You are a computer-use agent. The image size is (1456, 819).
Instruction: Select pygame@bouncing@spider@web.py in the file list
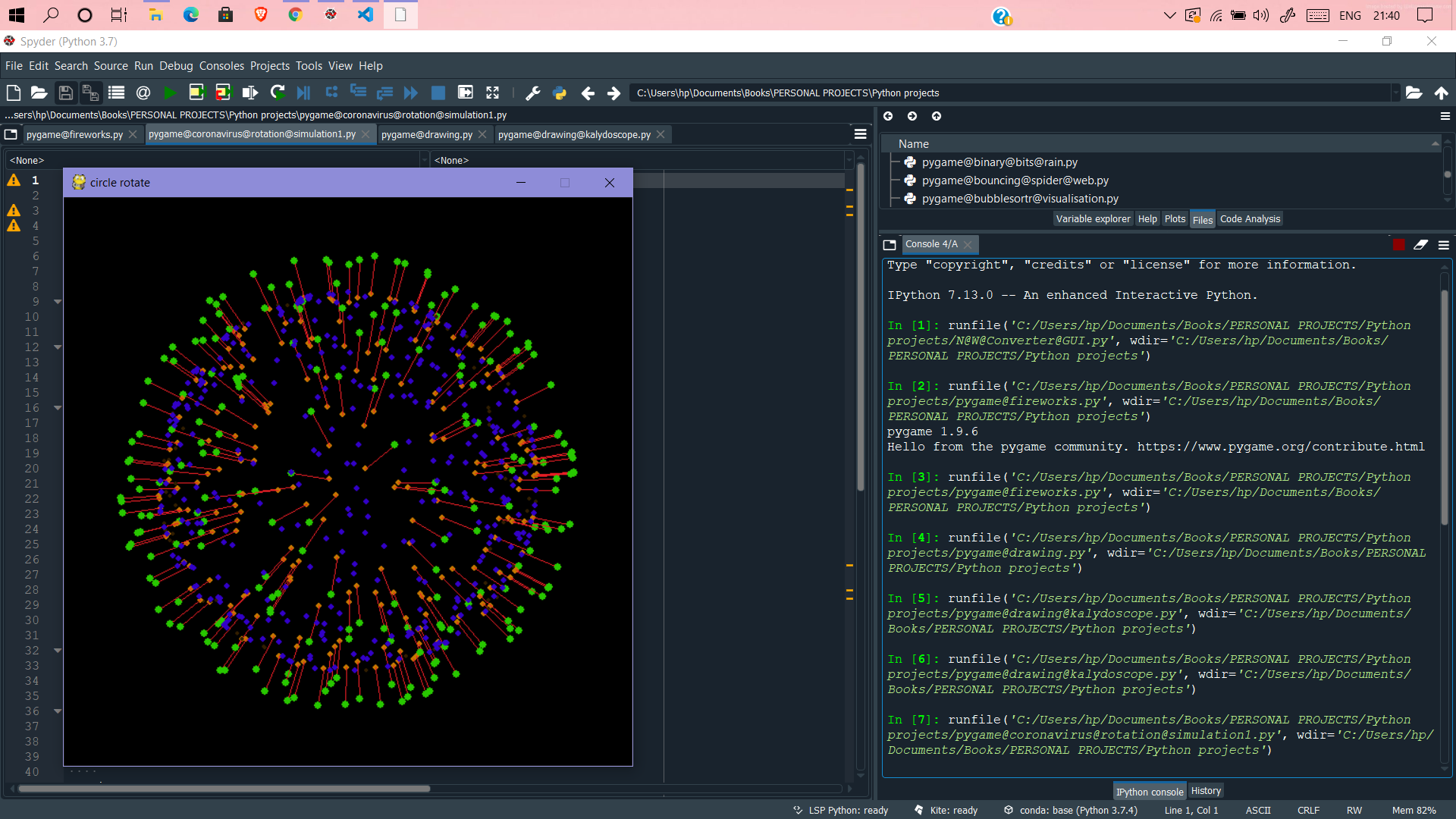[1015, 180]
